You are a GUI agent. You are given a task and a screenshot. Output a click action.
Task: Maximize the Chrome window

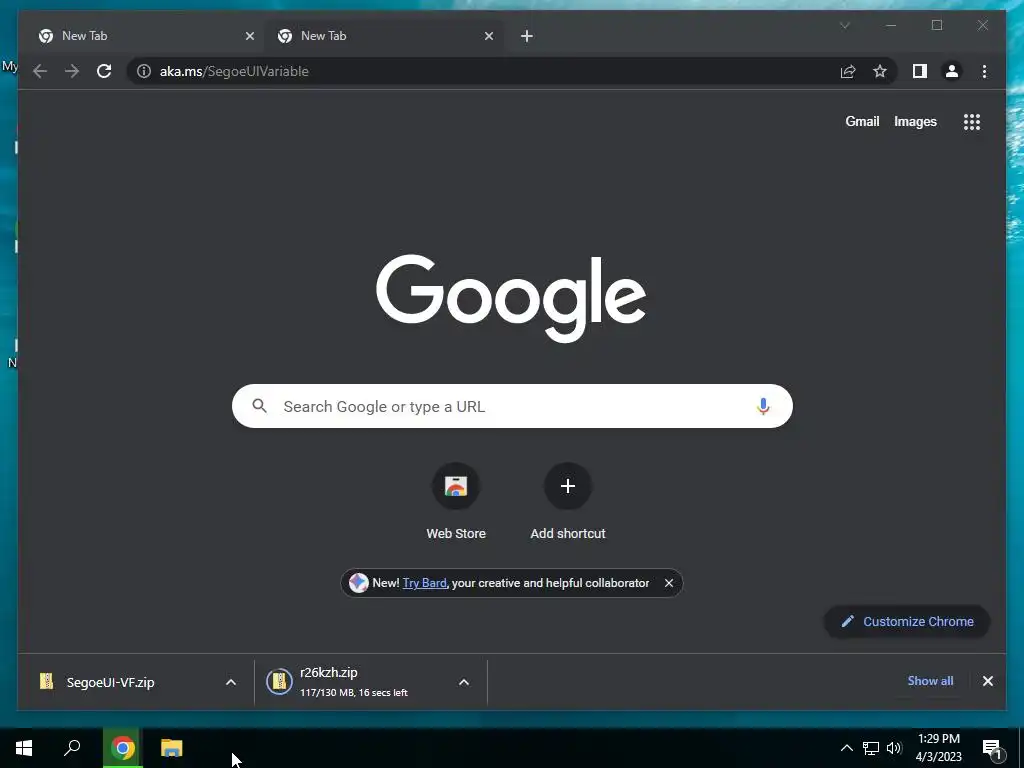pyautogui.click(x=936, y=25)
